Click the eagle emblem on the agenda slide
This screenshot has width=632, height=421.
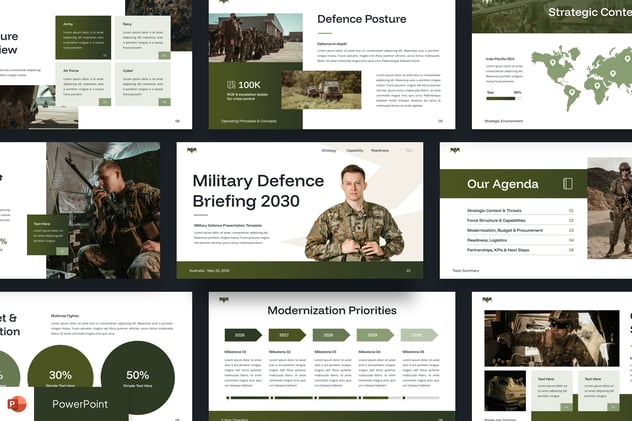457,150
